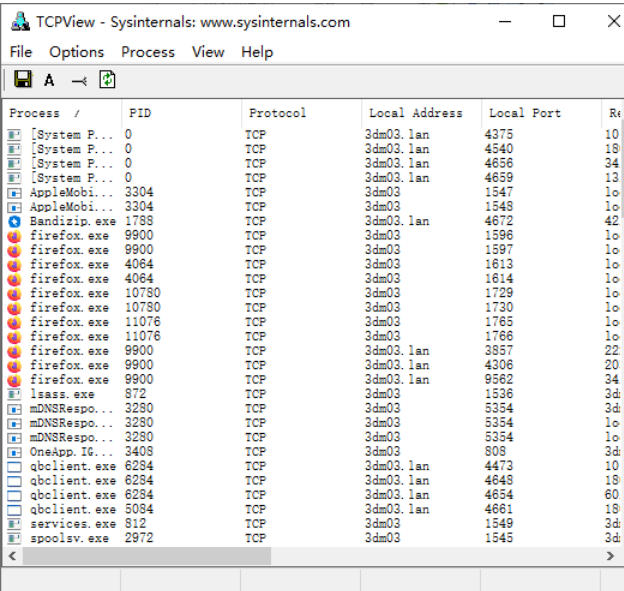Select the spoolsv.exe process icon
The width and height of the screenshot is (624, 591).
point(14,539)
